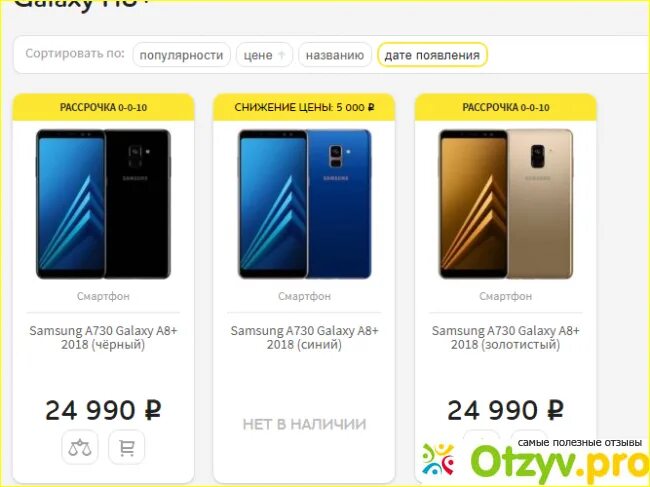The image size is (650, 487).
Task: Open Samsung A730 Galaxy A8+ 2018 (чёрный) link
Action: tap(103, 337)
